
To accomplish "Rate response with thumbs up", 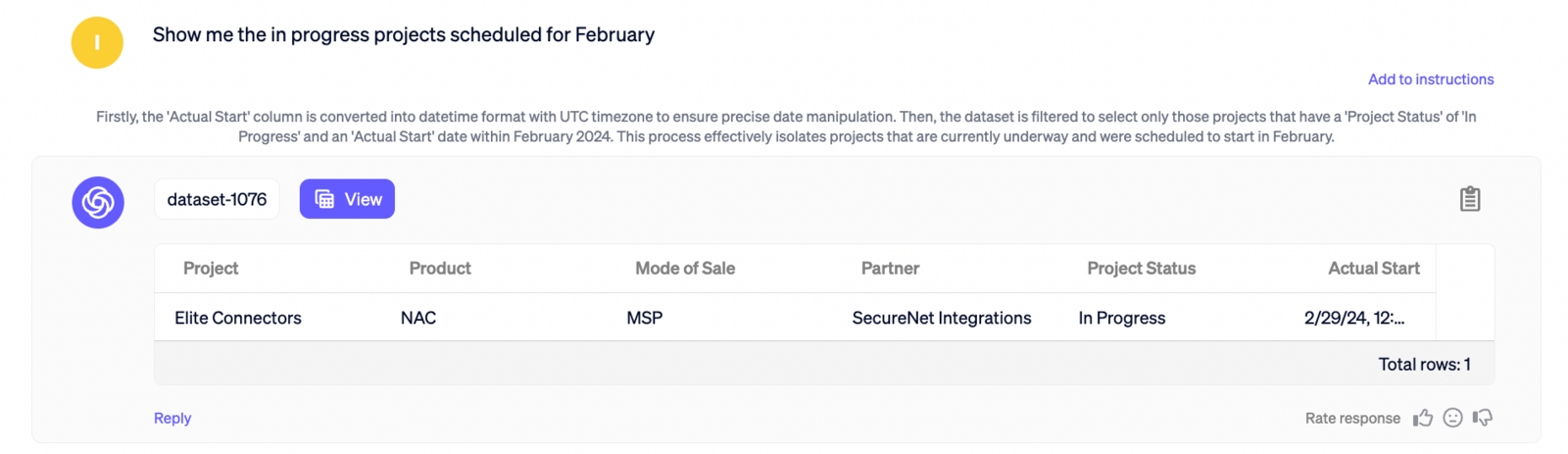I will coord(1423,418).
